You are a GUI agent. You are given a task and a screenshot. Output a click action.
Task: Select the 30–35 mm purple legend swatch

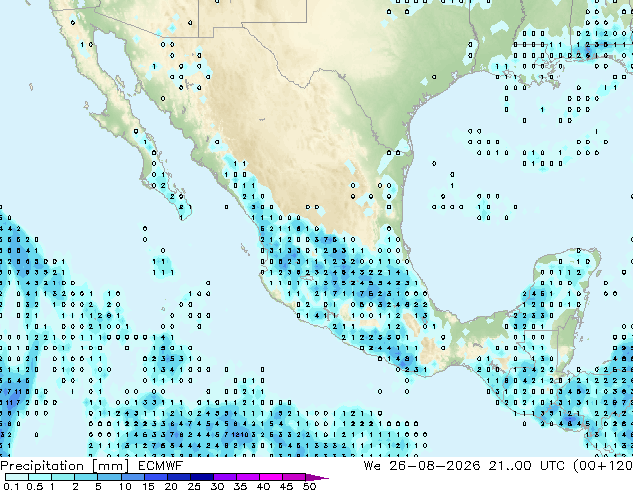(x=225, y=477)
